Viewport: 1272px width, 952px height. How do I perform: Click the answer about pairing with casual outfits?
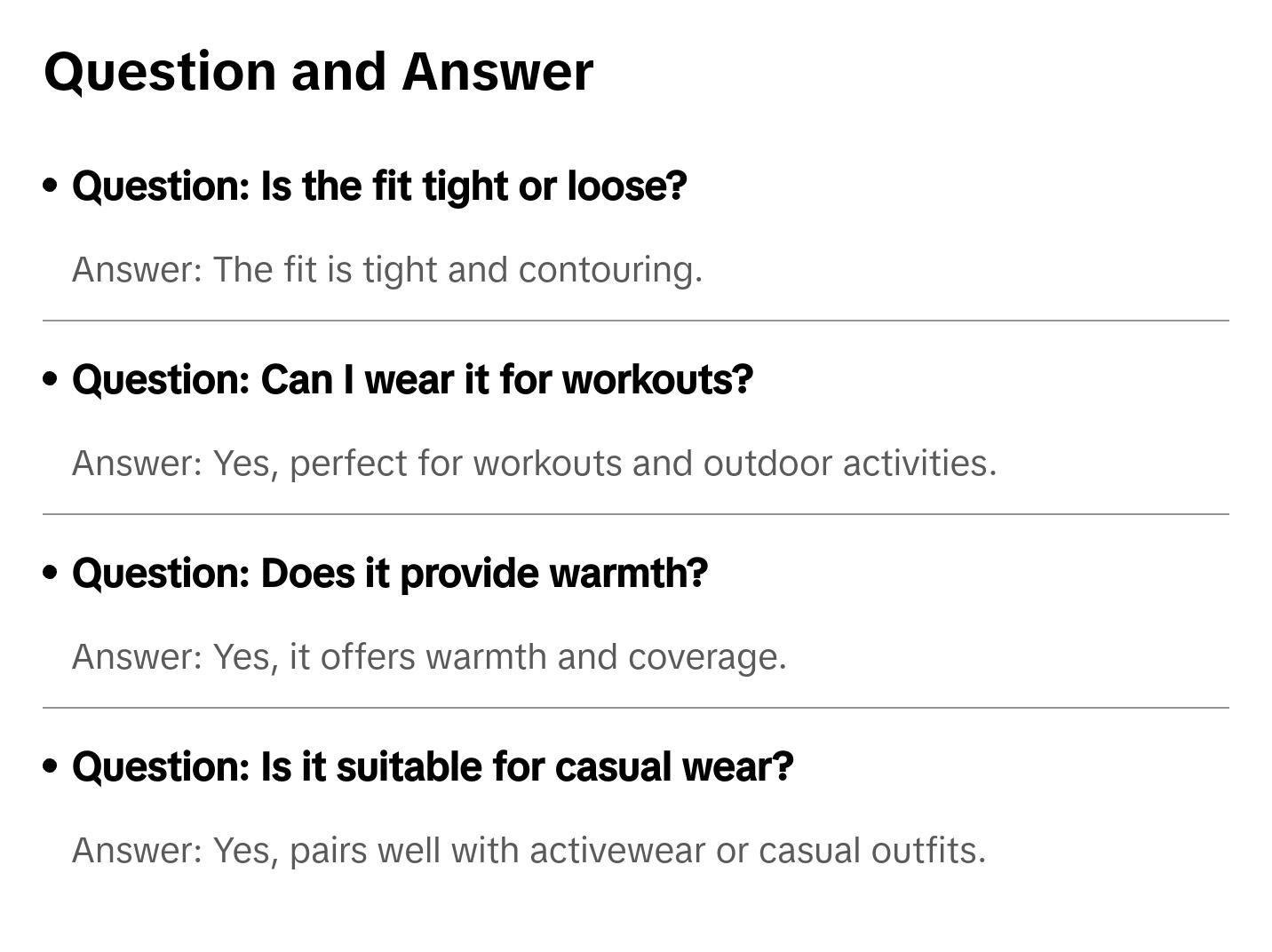(529, 851)
